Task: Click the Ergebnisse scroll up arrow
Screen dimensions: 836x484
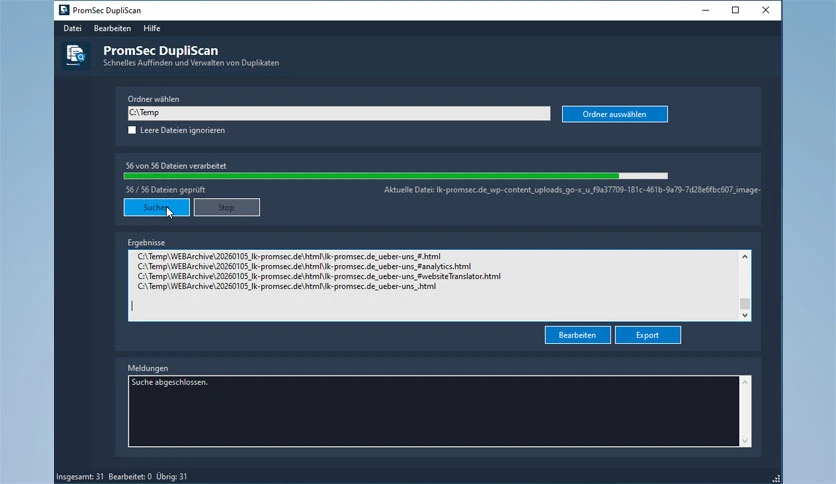Action: click(x=745, y=257)
